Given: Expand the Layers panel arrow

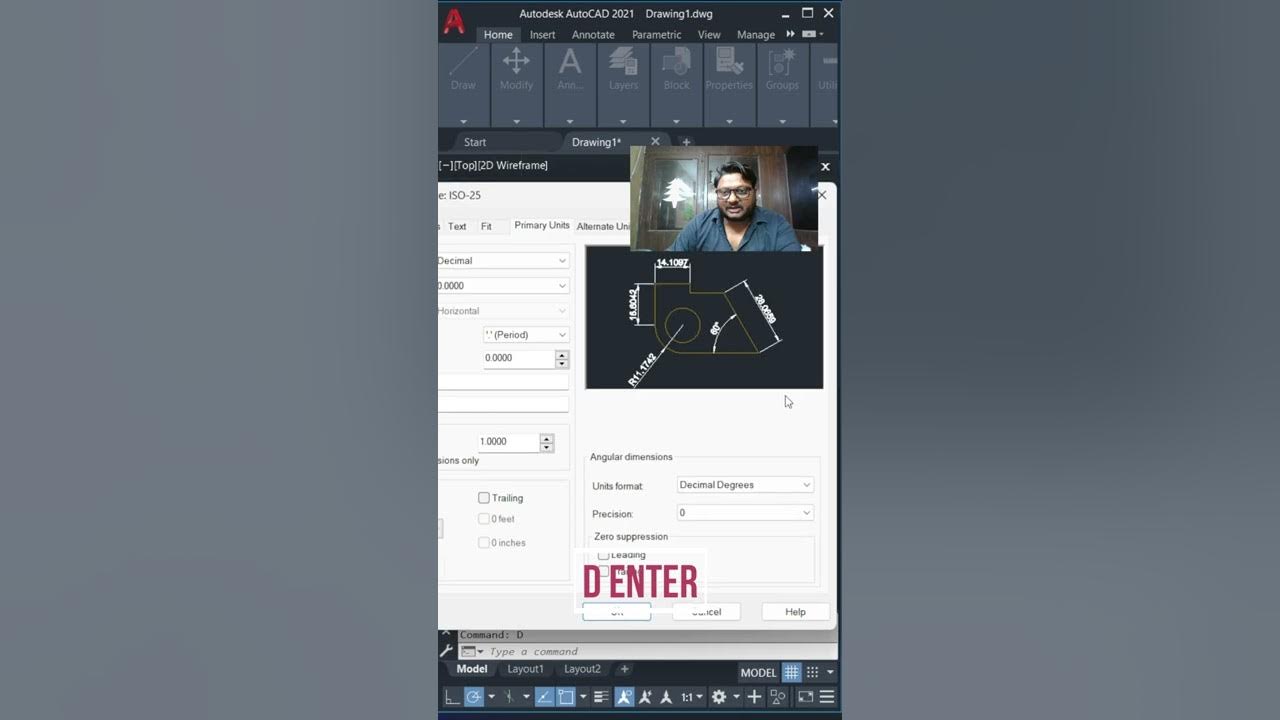Looking at the screenshot, I should click(623, 121).
